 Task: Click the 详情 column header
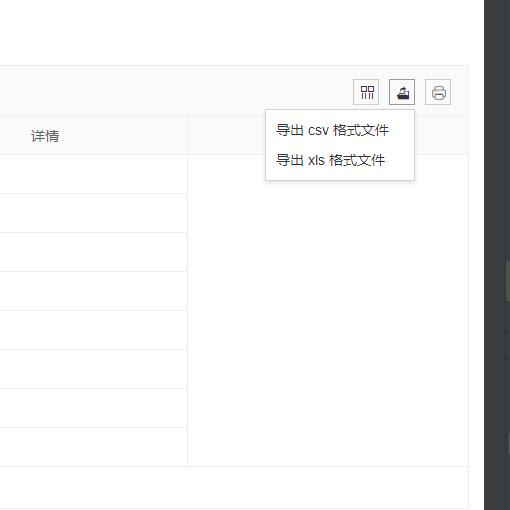tap(45, 136)
